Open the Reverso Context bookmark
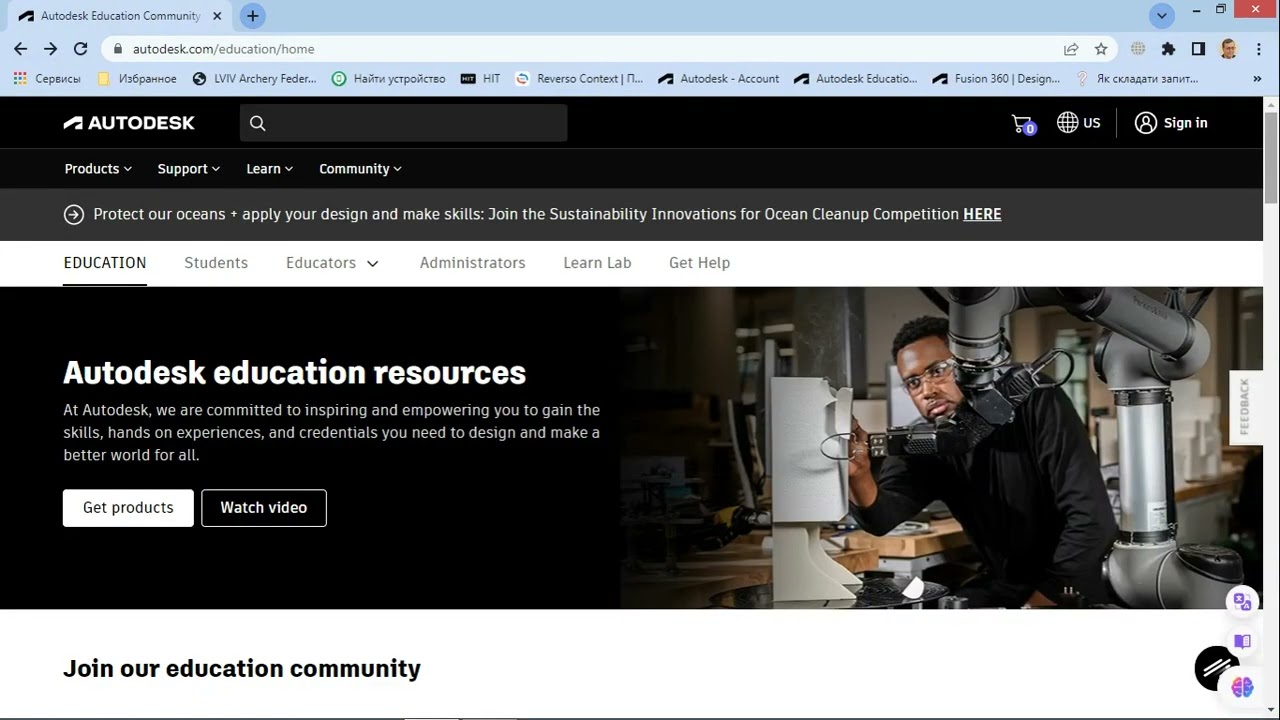This screenshot has width=1280, height=720. 579,78
